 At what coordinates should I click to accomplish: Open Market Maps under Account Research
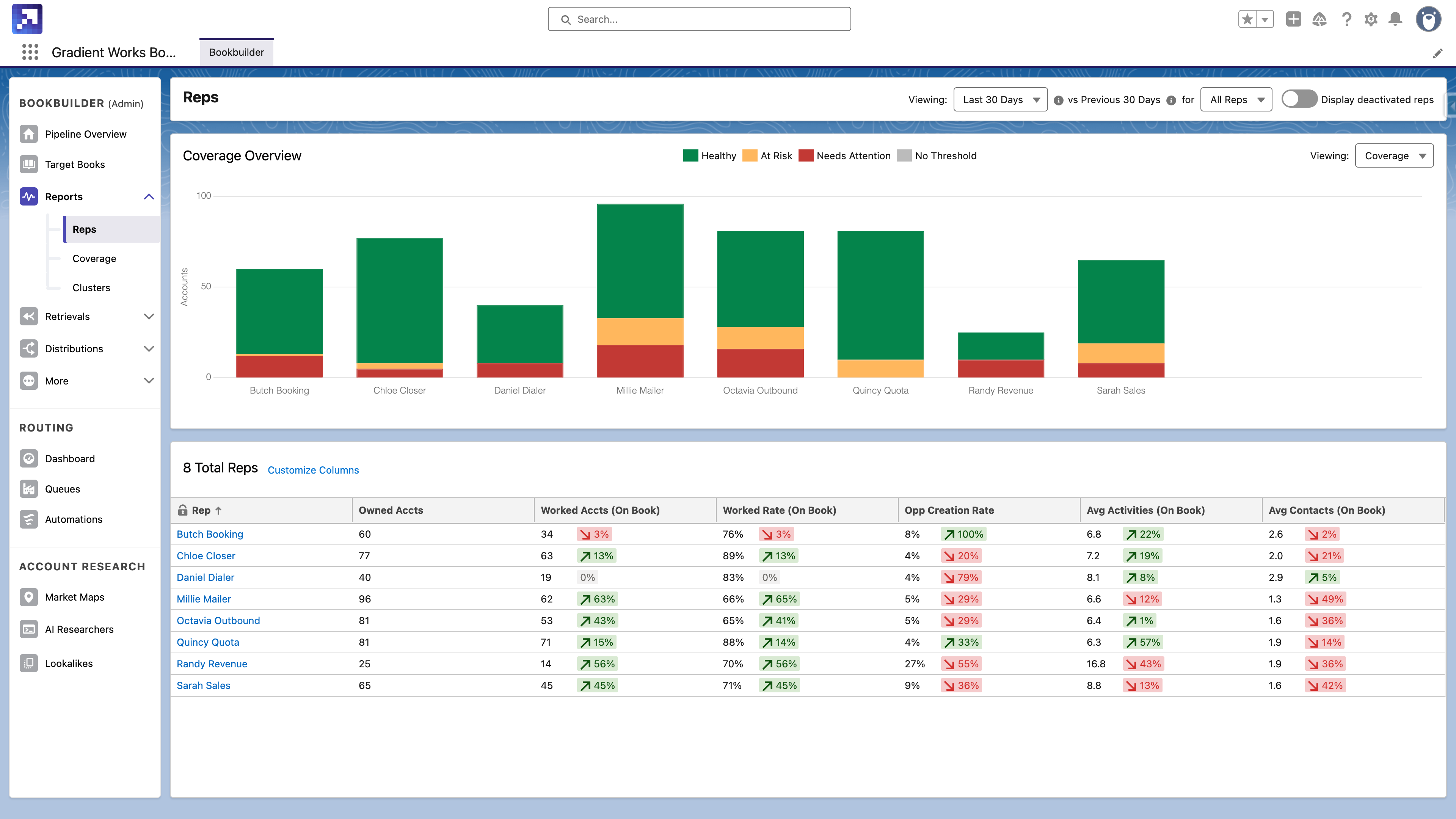[x=28, y=597]
